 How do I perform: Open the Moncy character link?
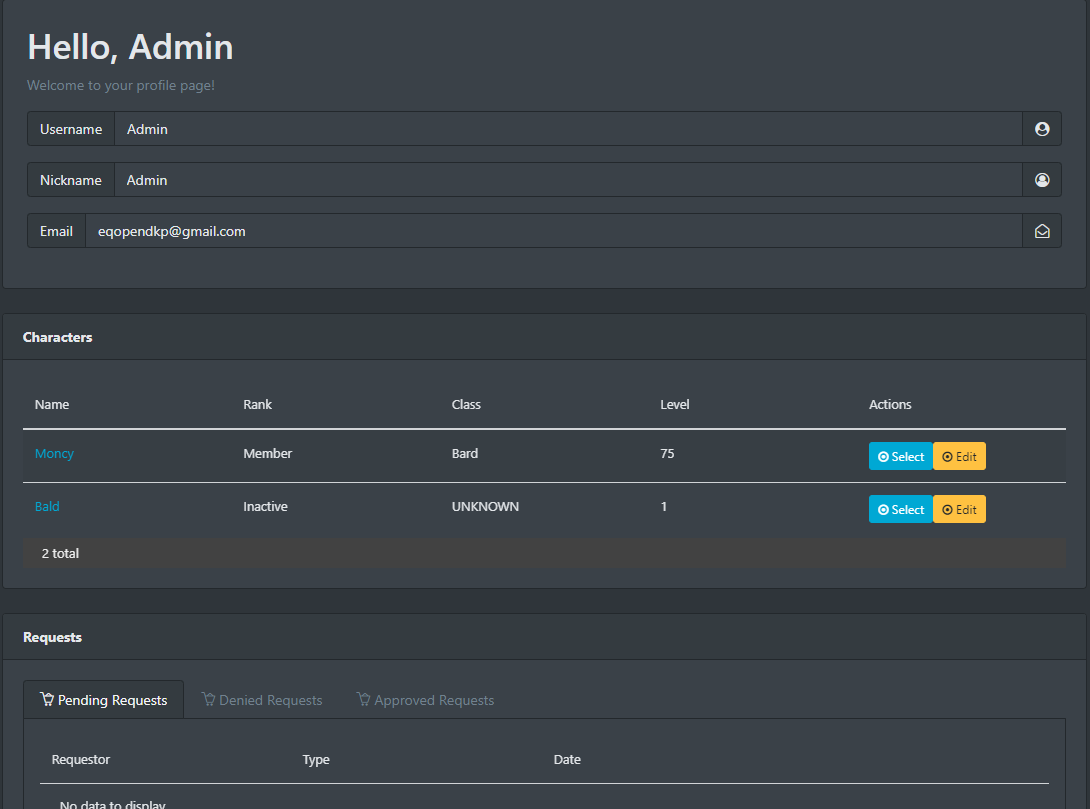(54, 453)
